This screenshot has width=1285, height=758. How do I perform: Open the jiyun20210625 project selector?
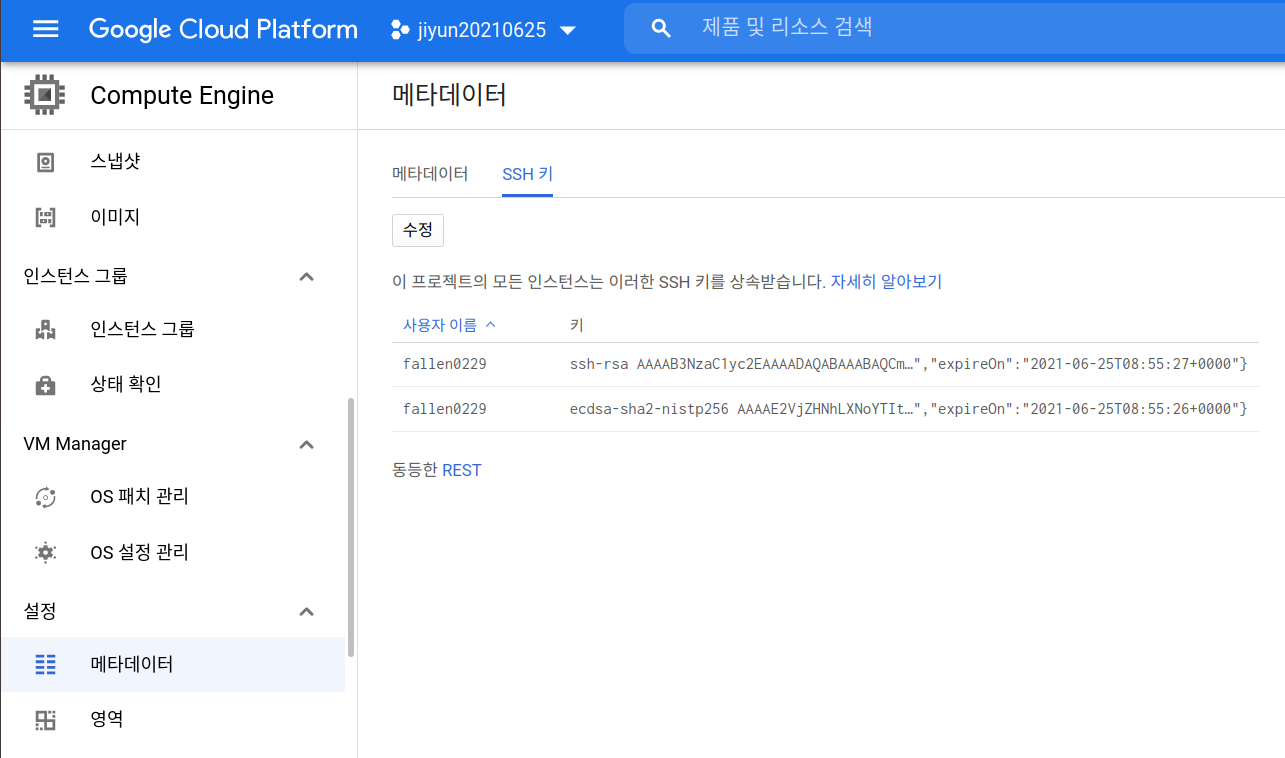coord(484,30)
